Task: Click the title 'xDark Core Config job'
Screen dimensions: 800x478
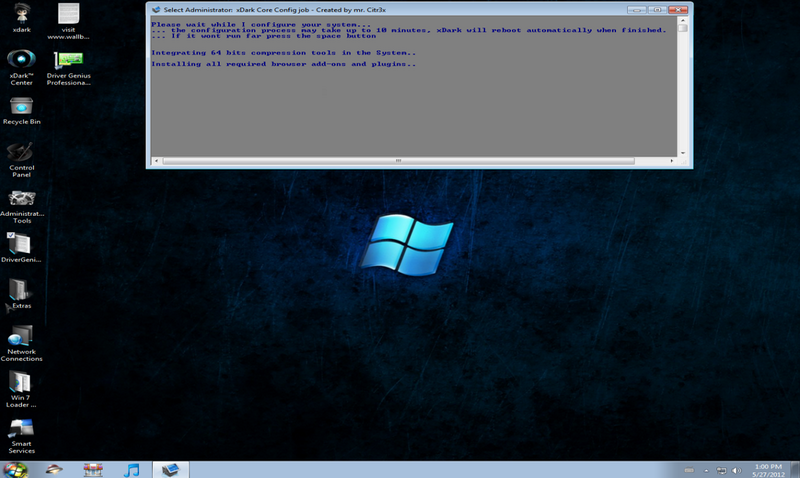Action: click(274, 10)
